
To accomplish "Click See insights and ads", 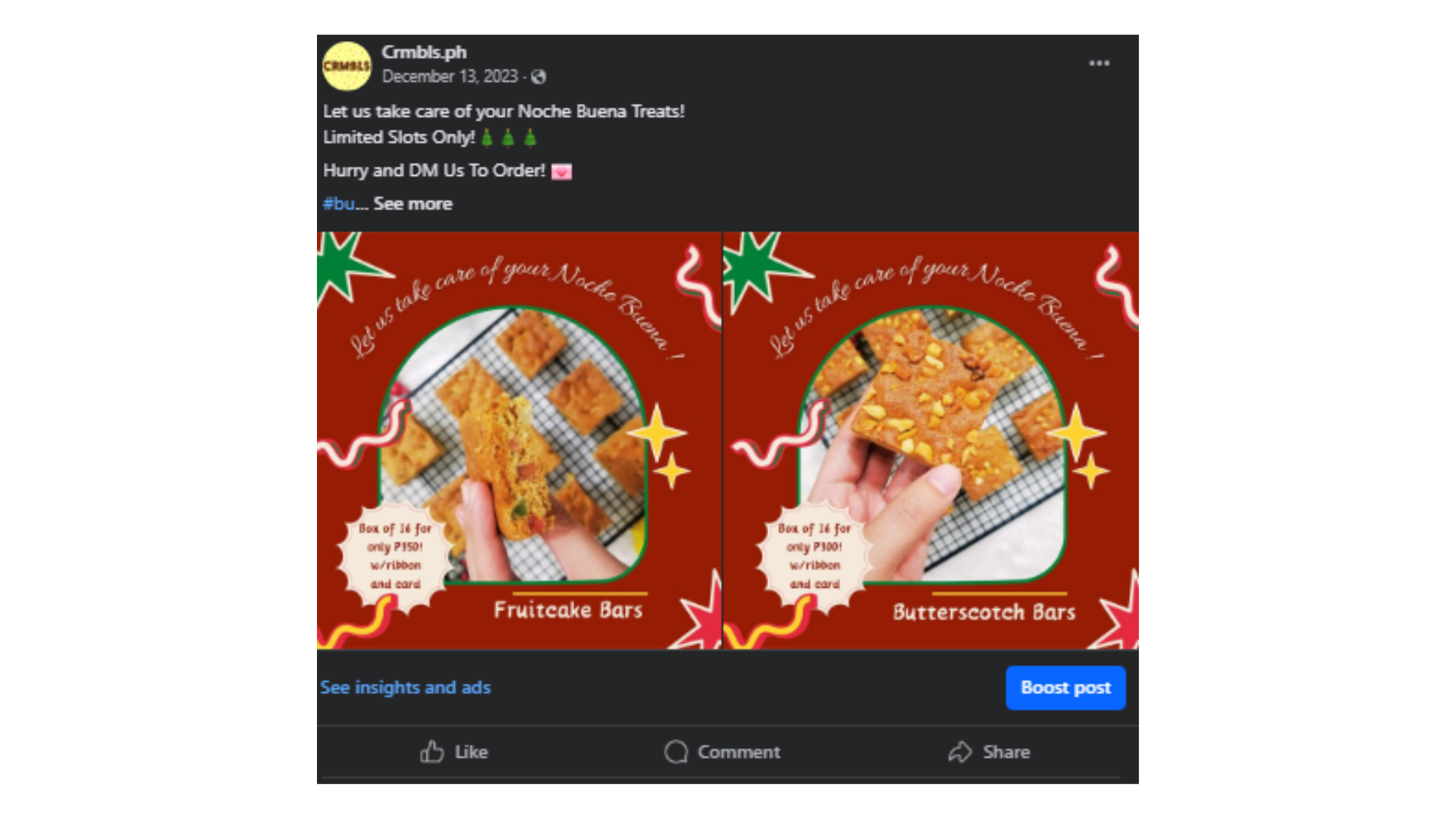I will click(406, 687).
